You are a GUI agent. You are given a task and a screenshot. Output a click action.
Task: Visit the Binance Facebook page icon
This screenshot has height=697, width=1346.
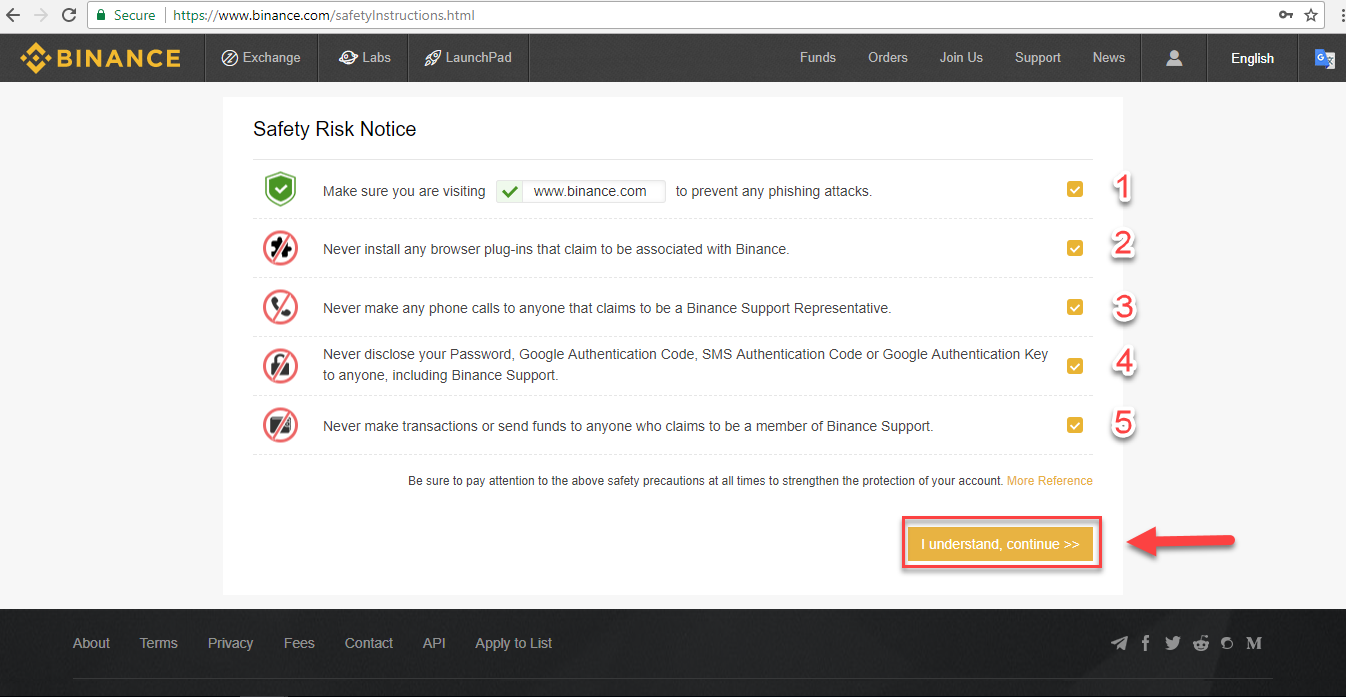tap(1146, 643)
